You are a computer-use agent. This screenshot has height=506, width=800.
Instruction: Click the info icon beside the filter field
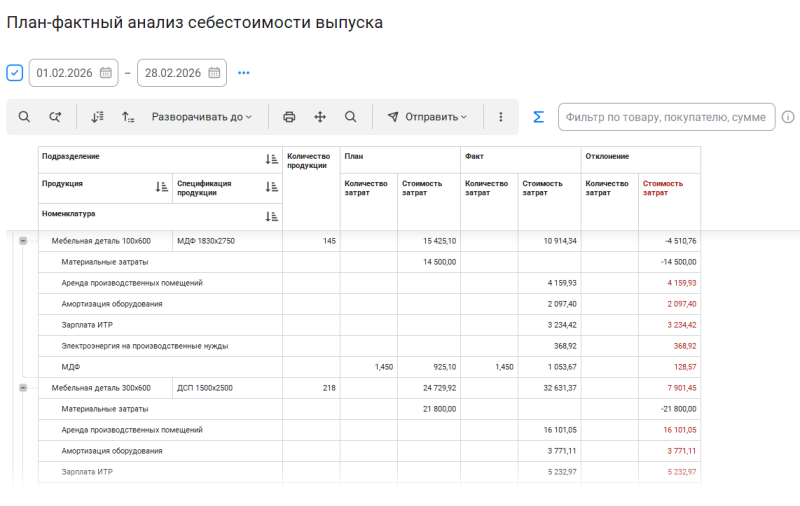[x=788, y=117]
